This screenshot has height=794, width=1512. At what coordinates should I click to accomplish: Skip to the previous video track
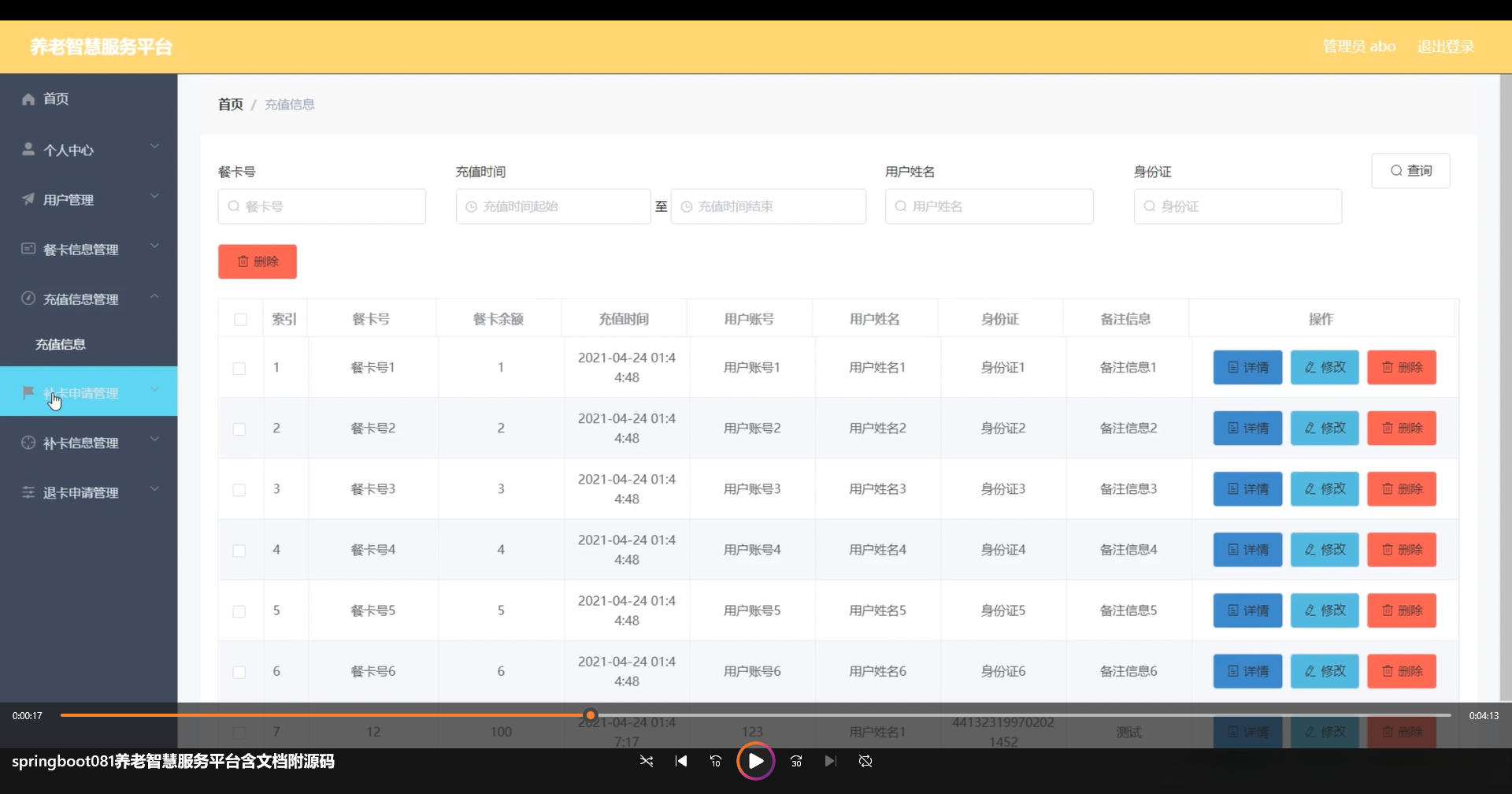point(681,761)
